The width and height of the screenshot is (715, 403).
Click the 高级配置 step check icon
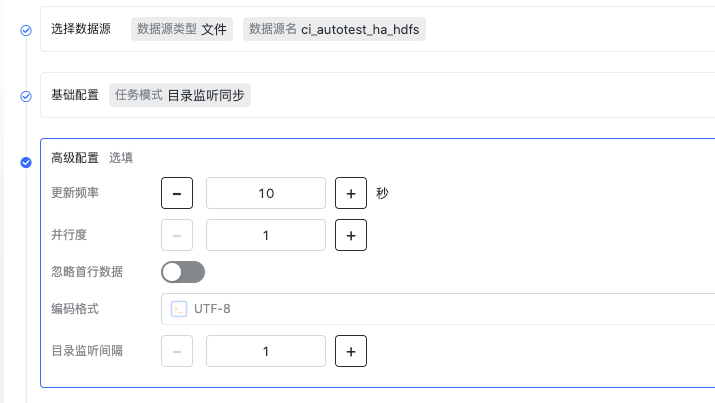tap(26, 162)
